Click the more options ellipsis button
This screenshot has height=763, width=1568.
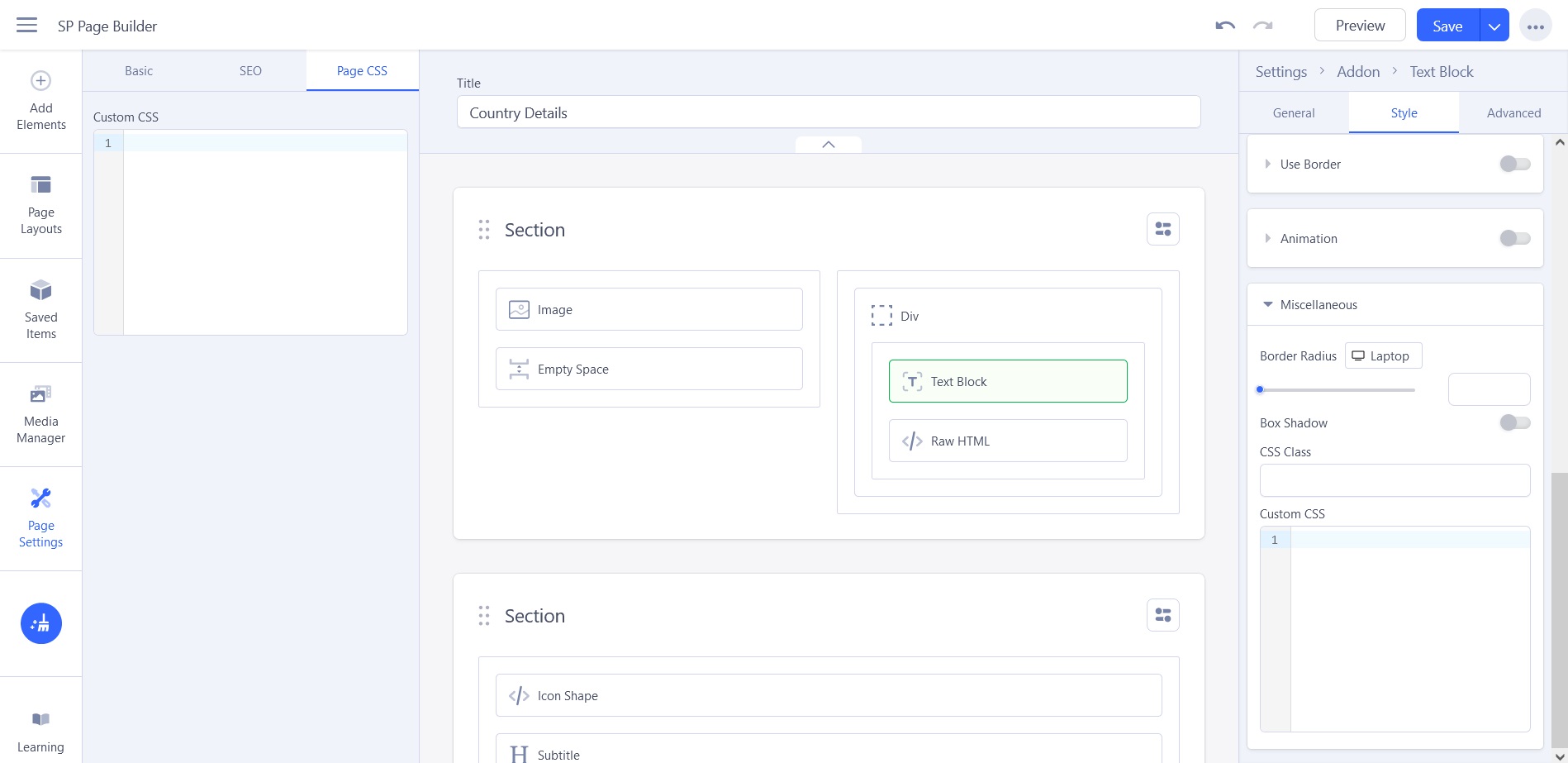click(1535, 26)
